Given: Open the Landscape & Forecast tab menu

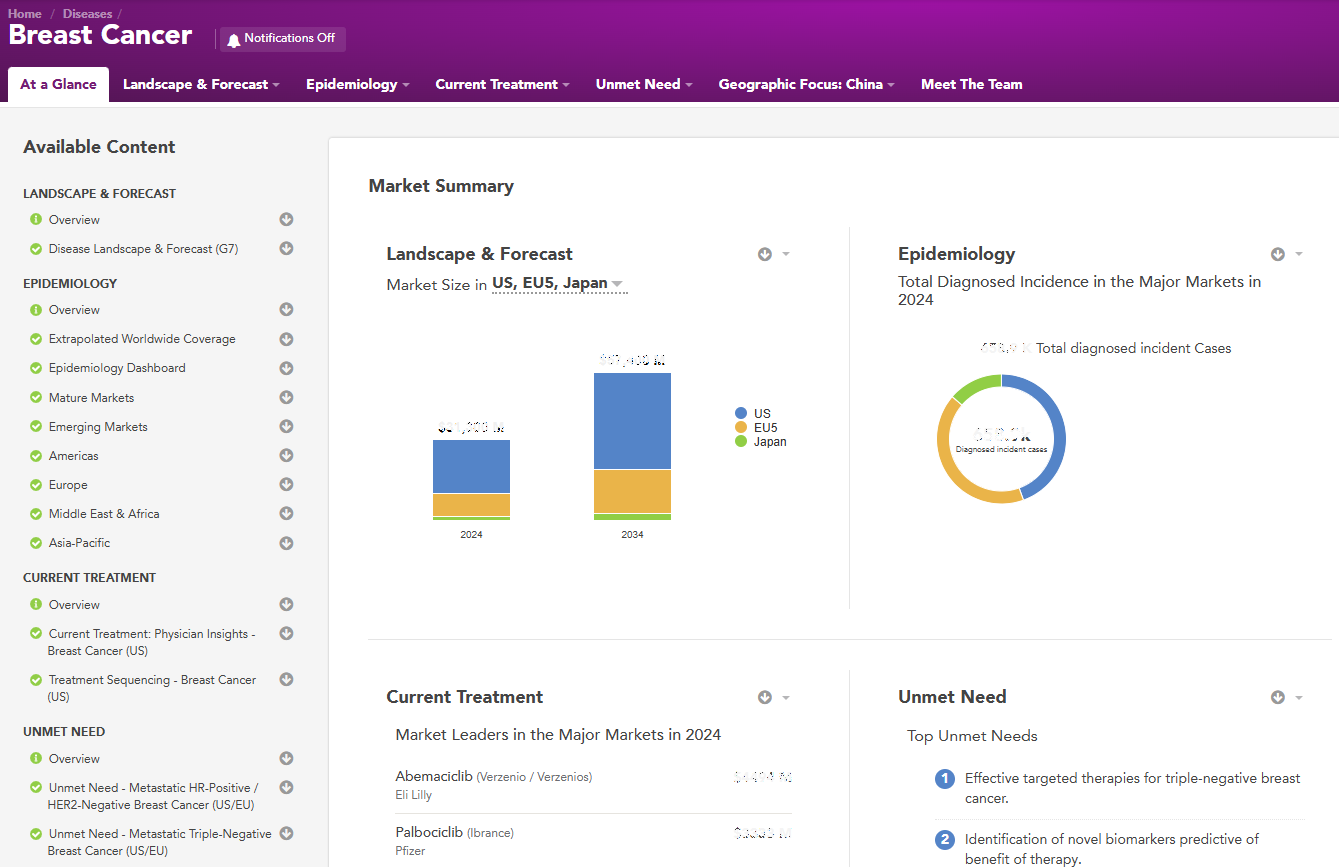Looking at the screenshot, I should [x=201, y=84].
